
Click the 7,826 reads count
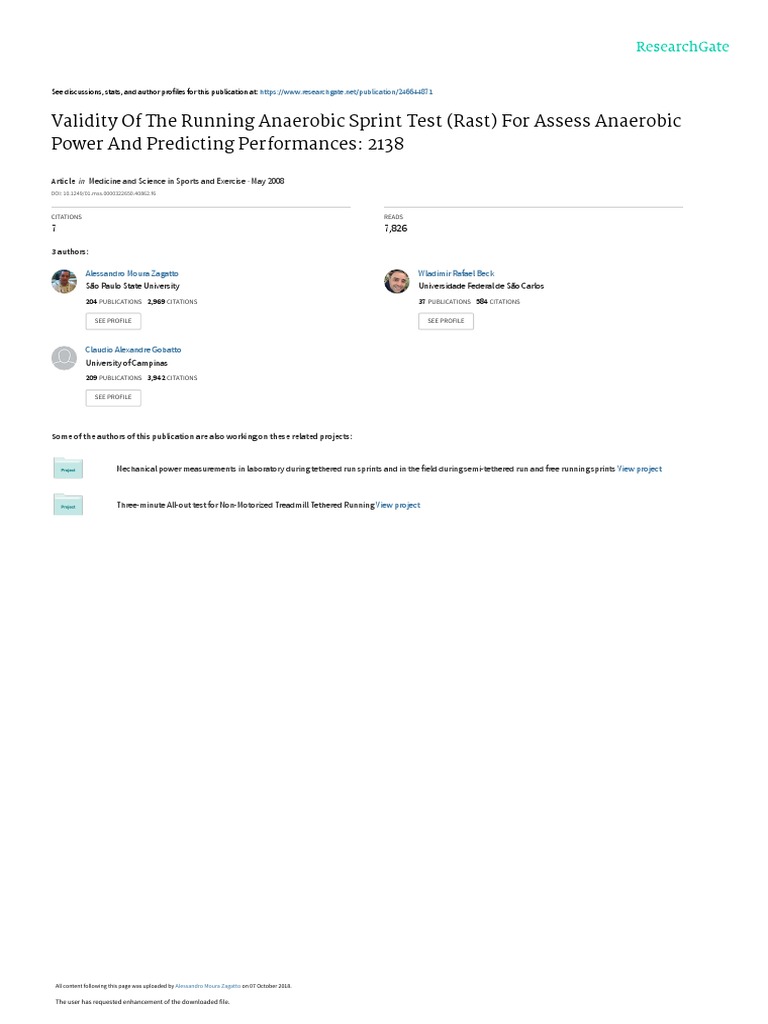coord(397,229)
